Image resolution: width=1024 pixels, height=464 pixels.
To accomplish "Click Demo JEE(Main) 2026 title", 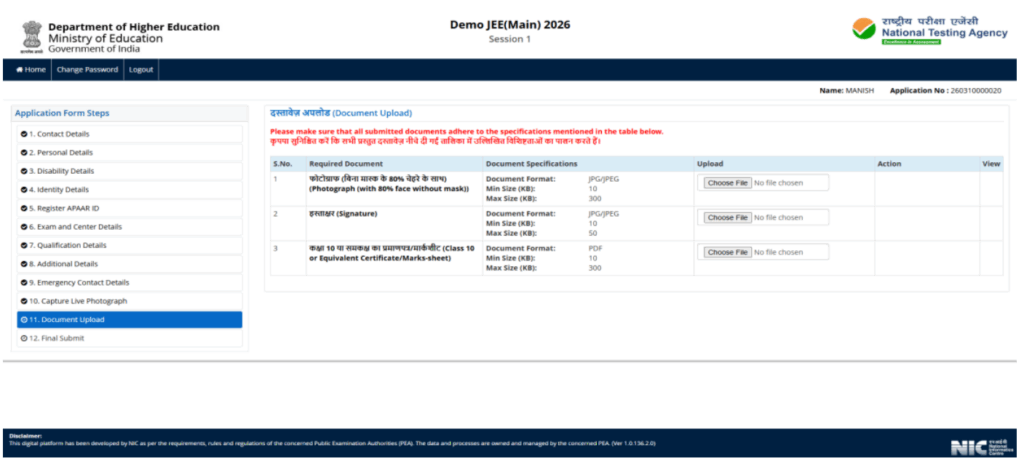I will coord(510,25).
